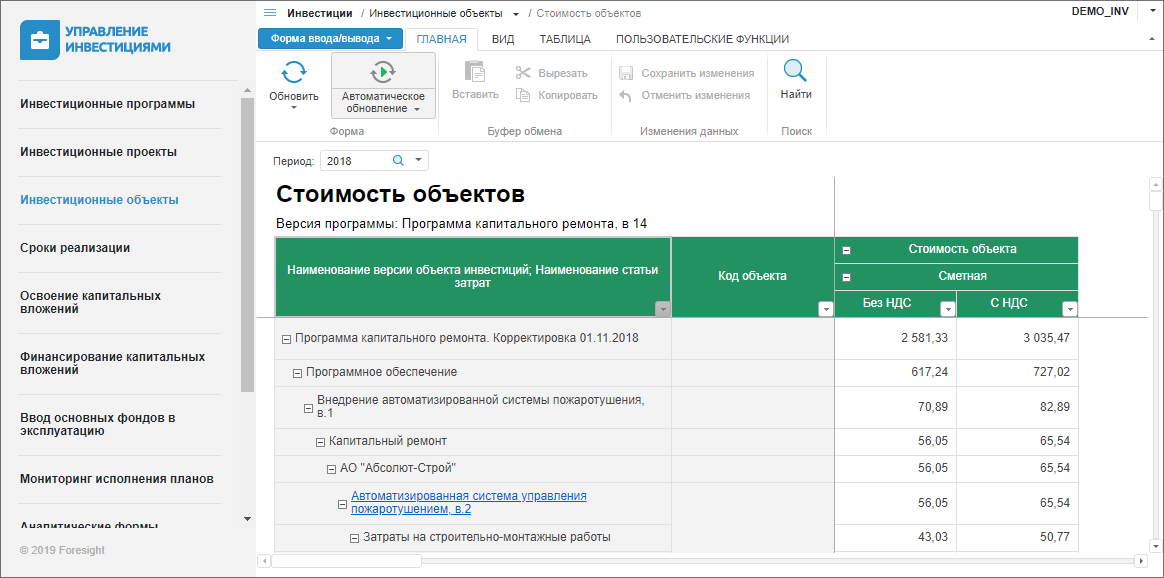Click the value 70,89 cell
This screenshot has width=1164, height=578.
[896, 407]
